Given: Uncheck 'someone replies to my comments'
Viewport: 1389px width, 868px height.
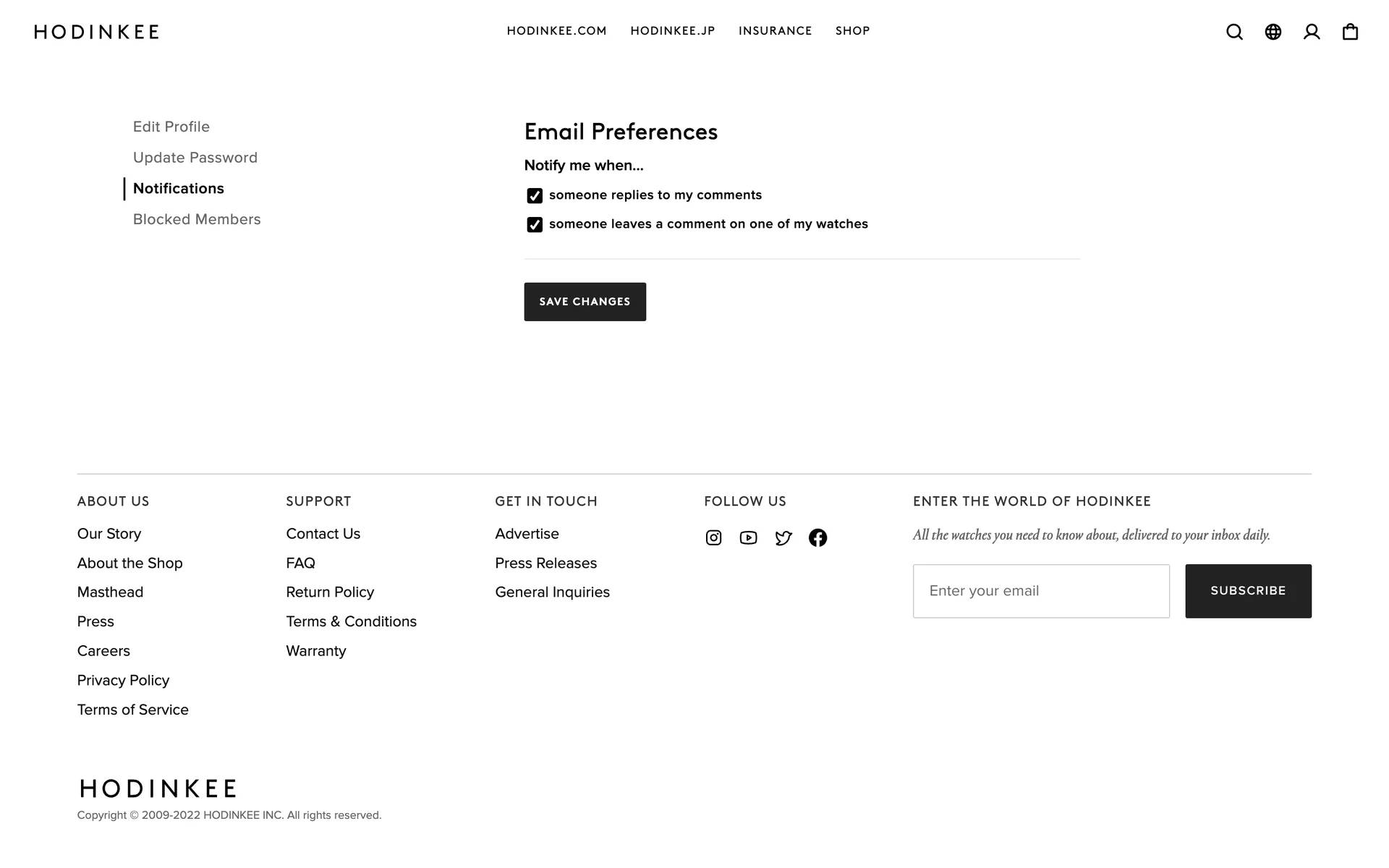Looking at the screenshot, I should pos(535,196).
